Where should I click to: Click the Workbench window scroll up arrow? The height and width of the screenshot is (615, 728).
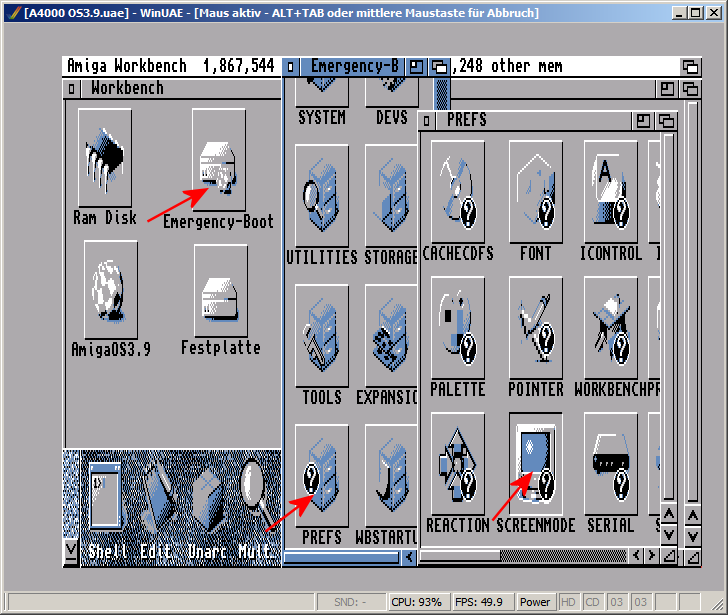point(693,515)
